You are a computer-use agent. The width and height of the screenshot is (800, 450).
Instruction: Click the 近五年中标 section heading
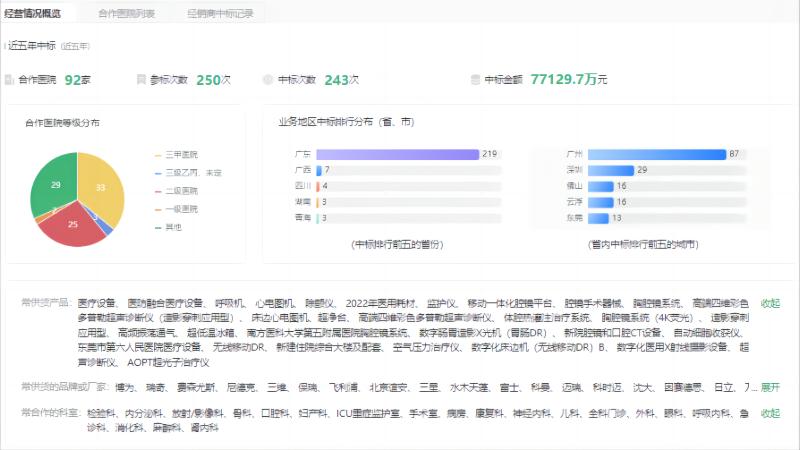click(32, 46)
